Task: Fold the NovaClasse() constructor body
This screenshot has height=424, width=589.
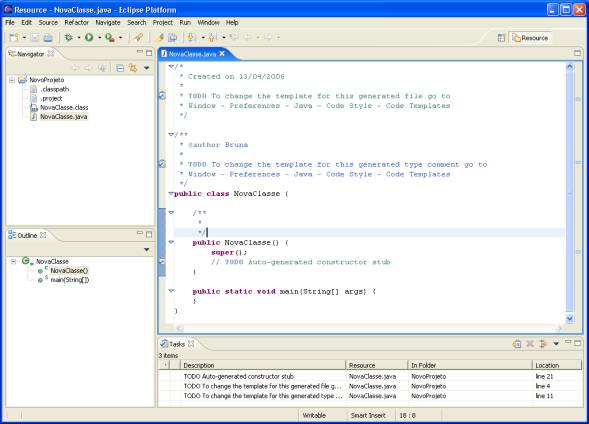Action: coord(171,242)
